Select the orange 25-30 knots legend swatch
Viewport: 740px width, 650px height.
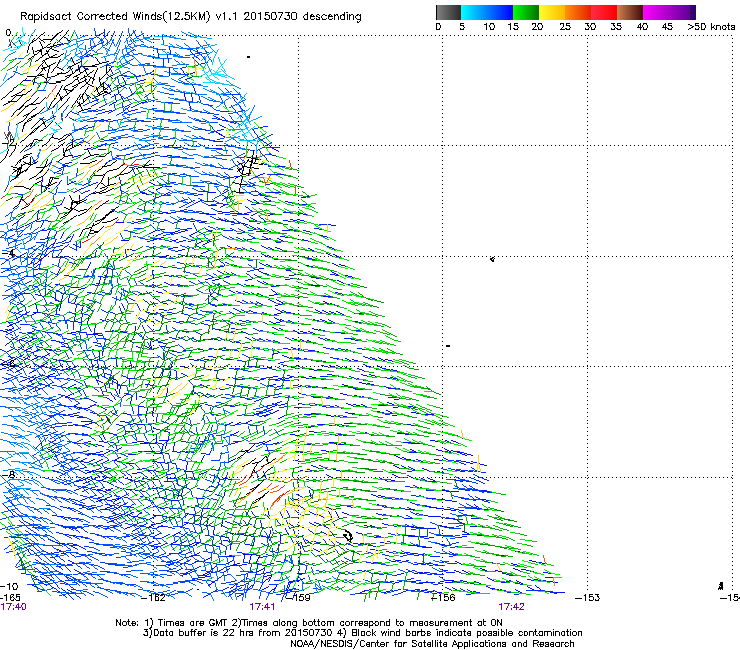coord(578,12)
